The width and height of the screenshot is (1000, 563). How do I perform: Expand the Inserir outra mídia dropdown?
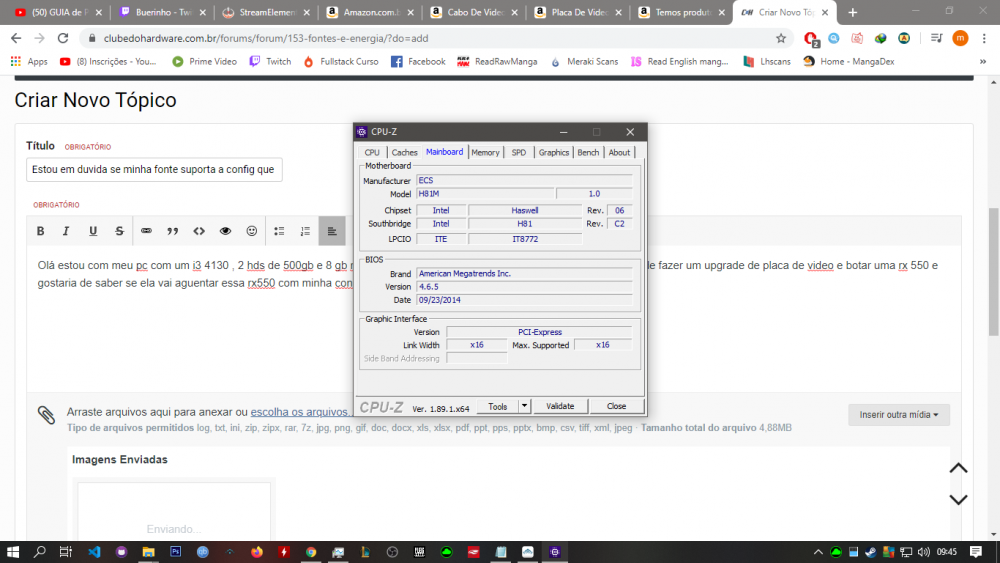[898, 415]
